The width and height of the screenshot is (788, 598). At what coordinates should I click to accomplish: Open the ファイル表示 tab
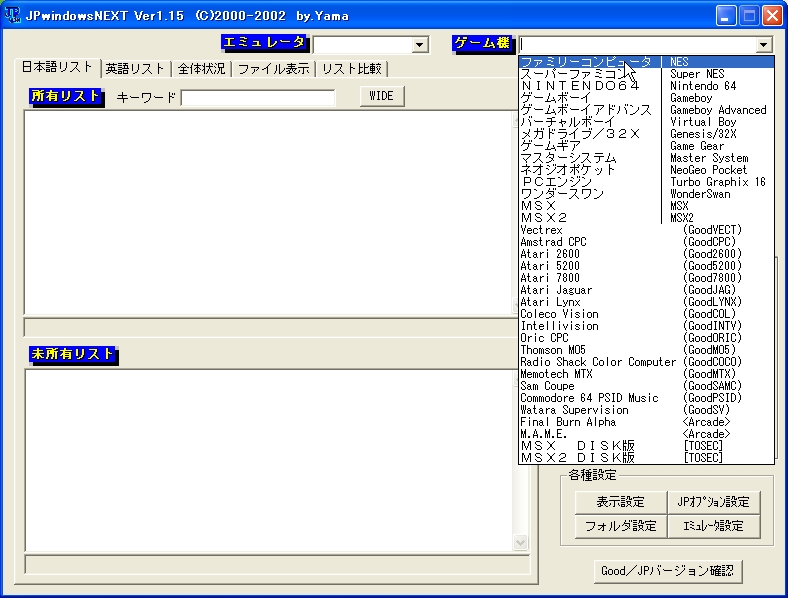click(273, 69)
